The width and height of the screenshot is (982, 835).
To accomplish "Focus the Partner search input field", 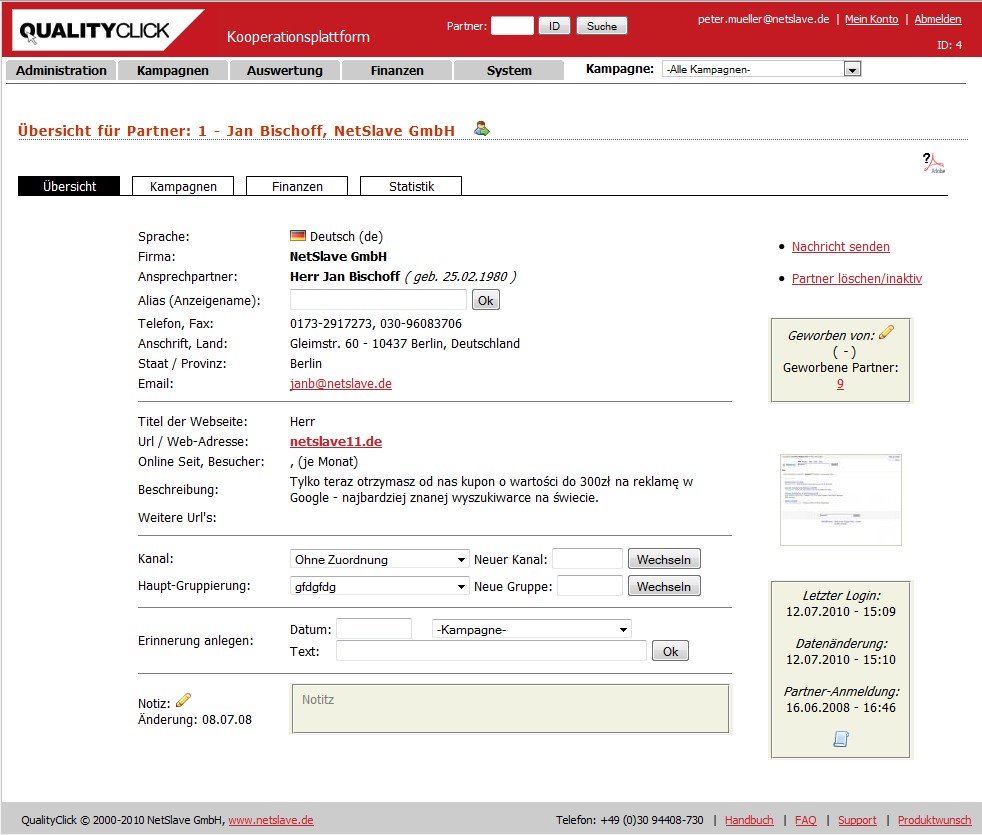I will click(512, 26).
